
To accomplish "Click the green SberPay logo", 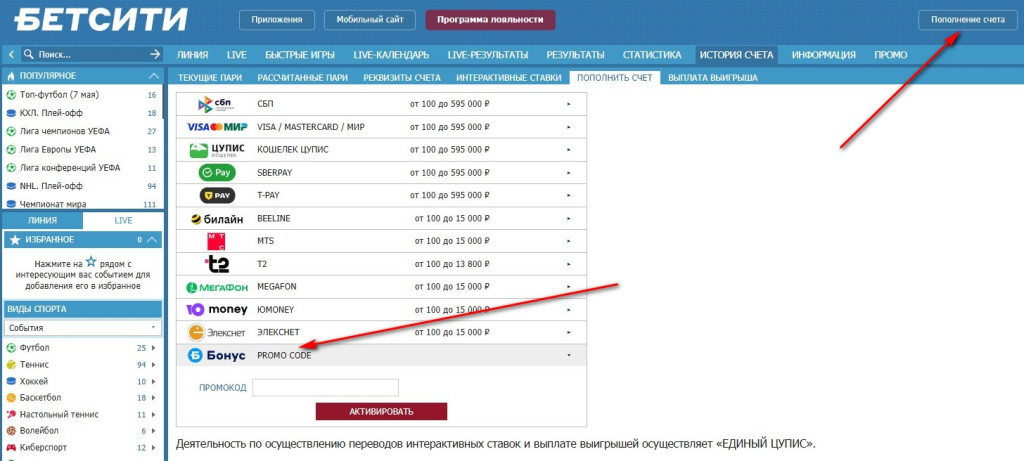I will [217, 172].
